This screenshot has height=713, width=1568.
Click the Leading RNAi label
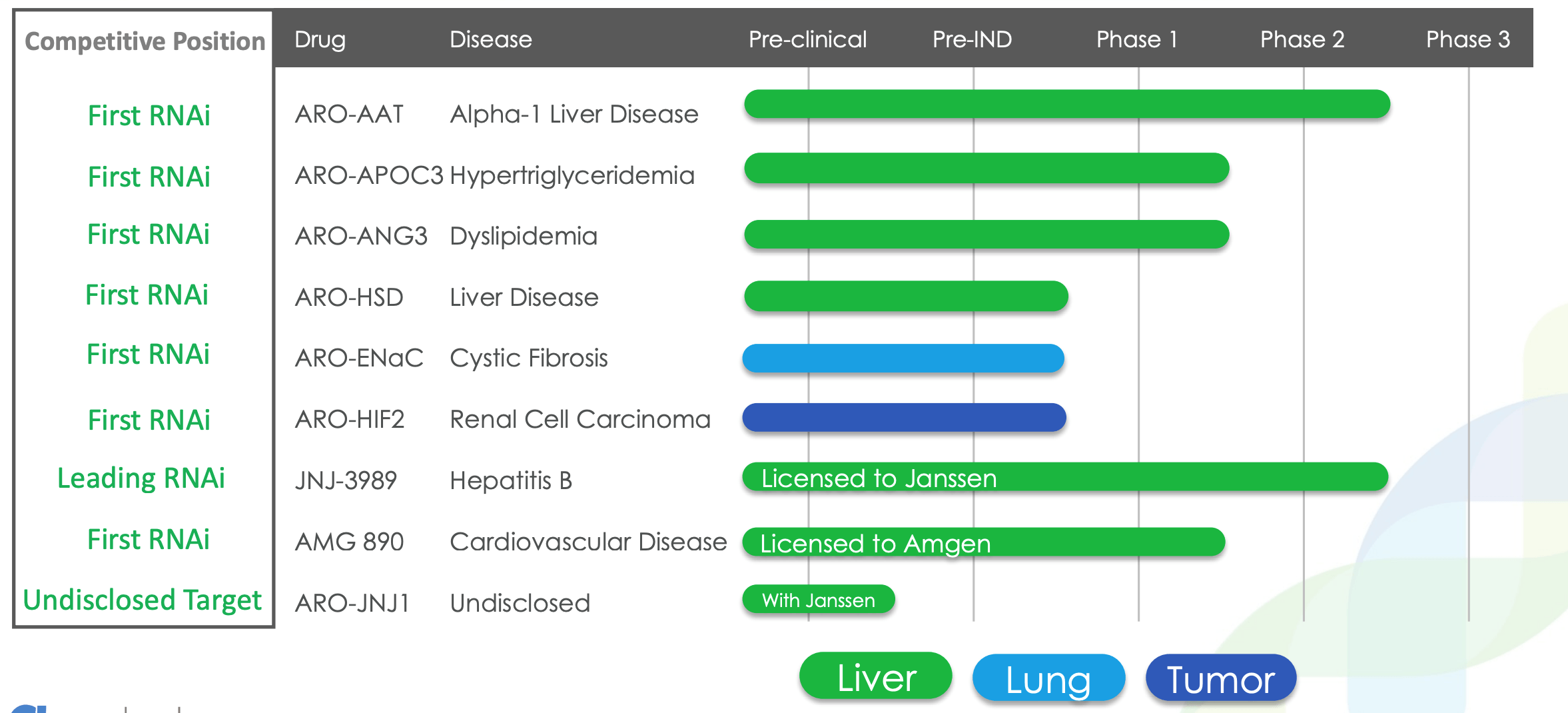141,478
